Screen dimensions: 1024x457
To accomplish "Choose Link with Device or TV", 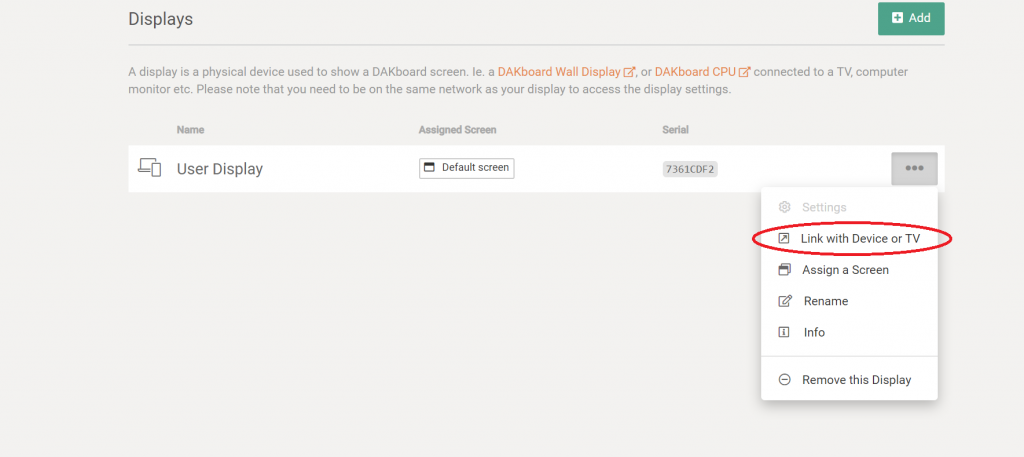I will (849, 239).
